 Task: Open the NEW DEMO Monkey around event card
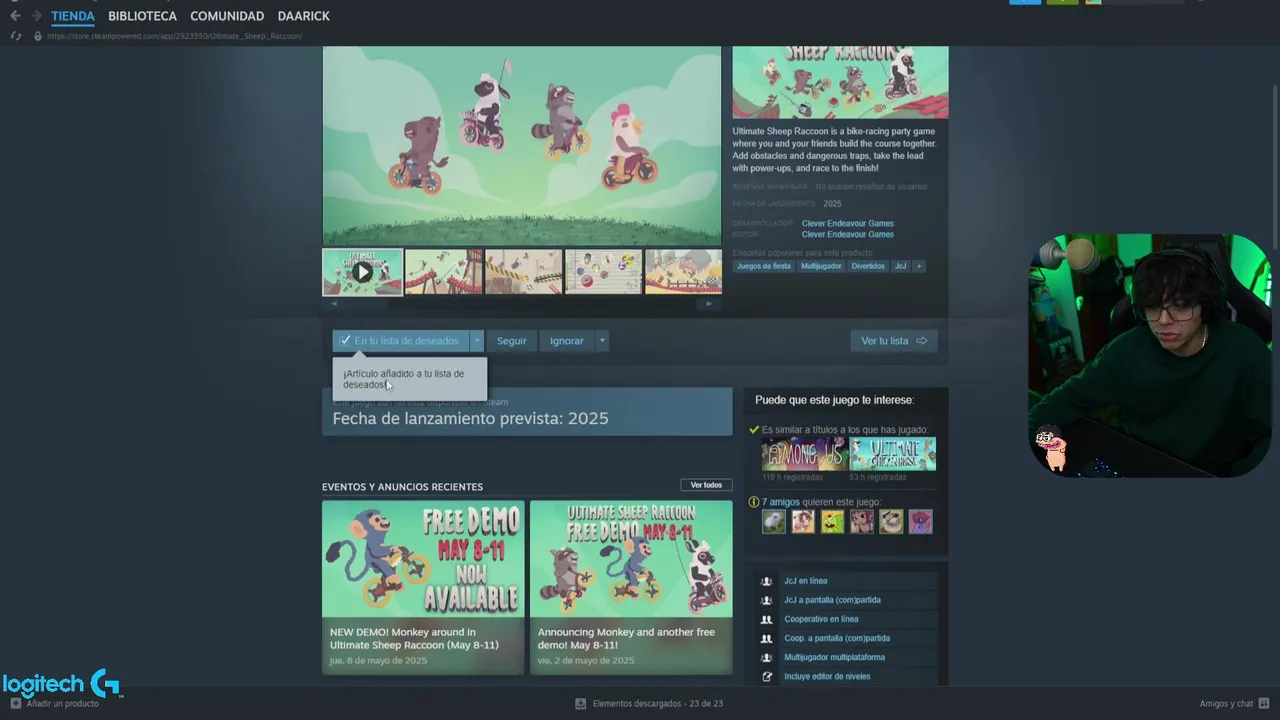coord(423,587)
